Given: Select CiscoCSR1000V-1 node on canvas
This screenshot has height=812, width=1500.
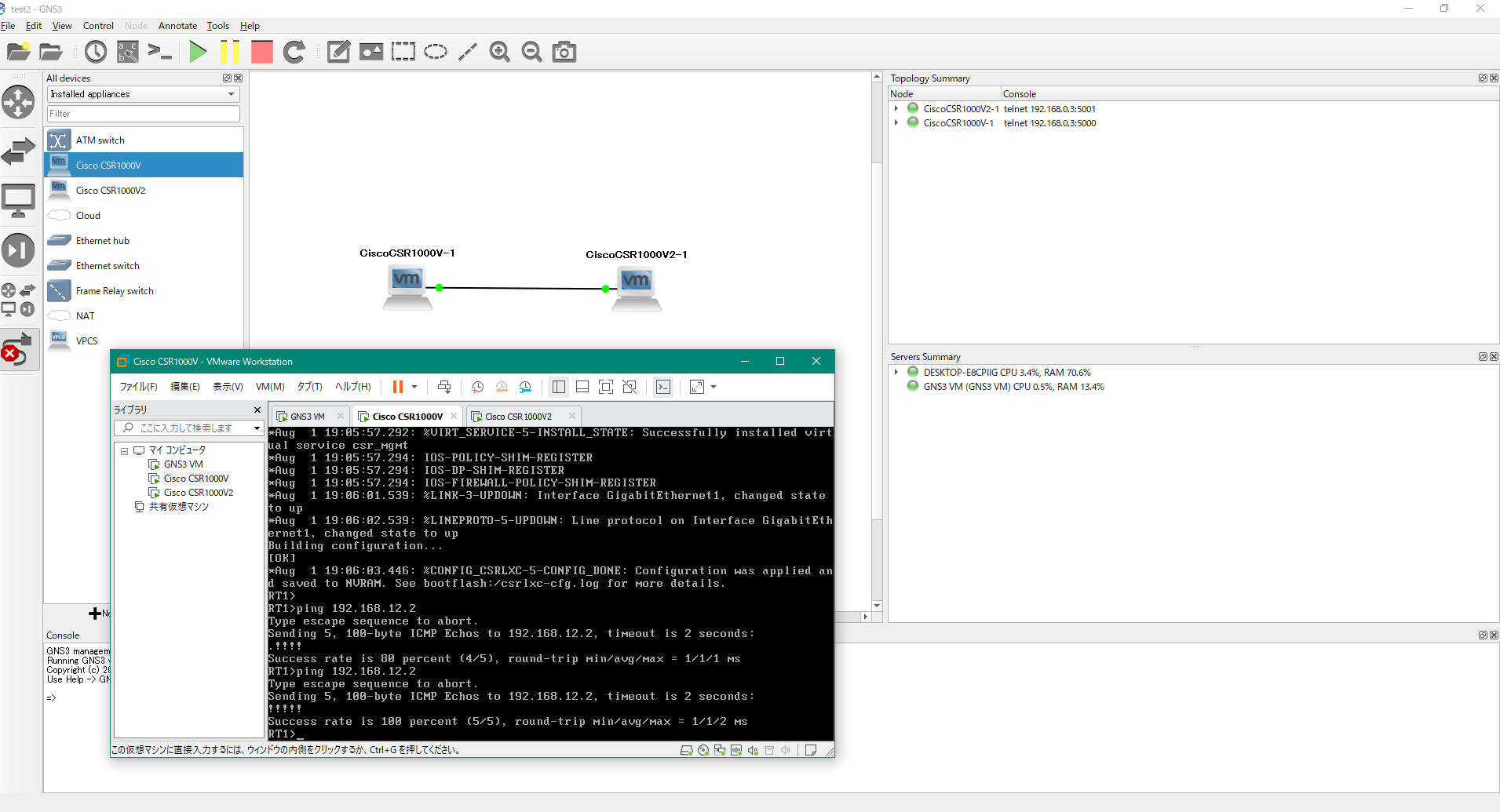Looking at the screenshot, I should pyautogui.click(x=407, y=287).
